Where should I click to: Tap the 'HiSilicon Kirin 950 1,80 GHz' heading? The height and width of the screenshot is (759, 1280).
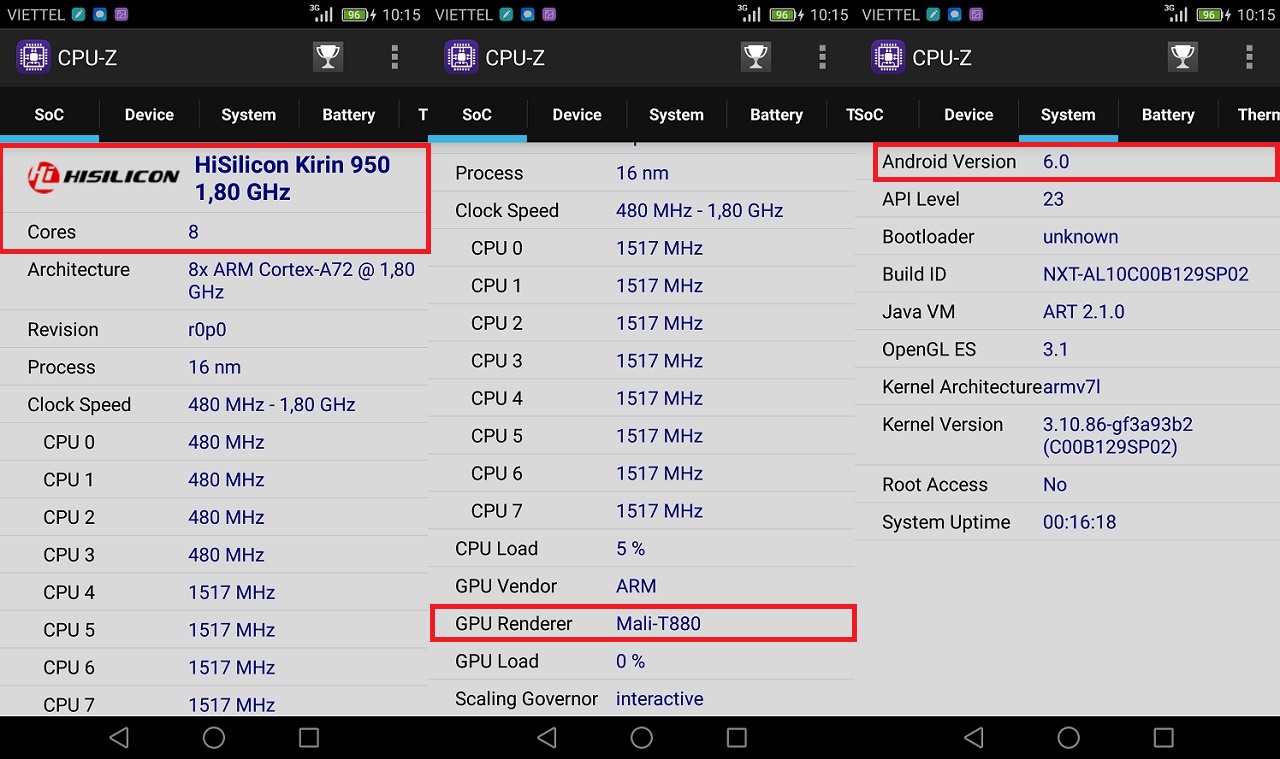[x=292, y=178]
